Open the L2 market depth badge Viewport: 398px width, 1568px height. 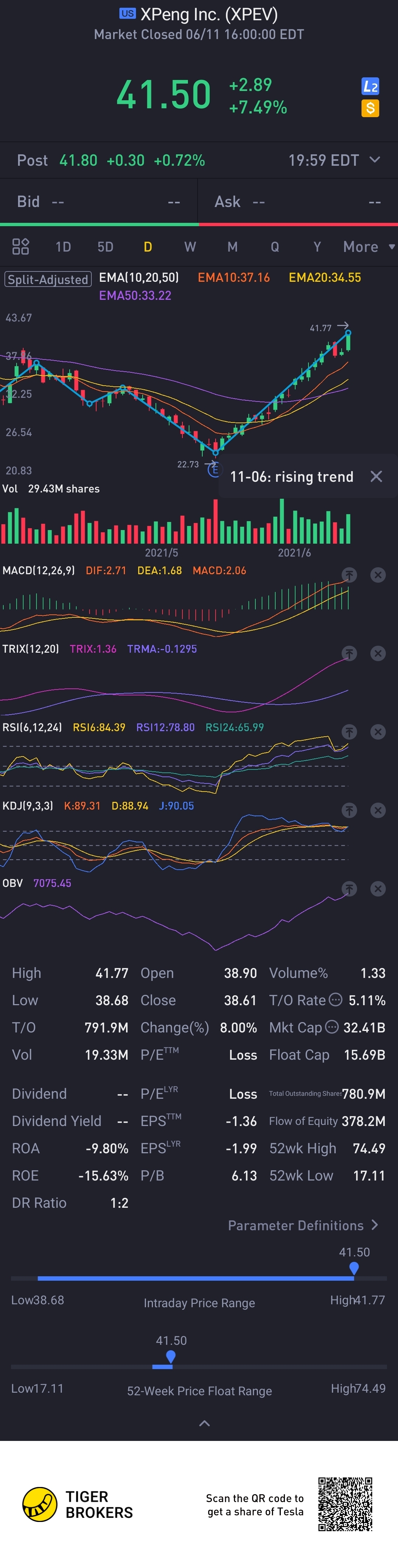[370, 87]
